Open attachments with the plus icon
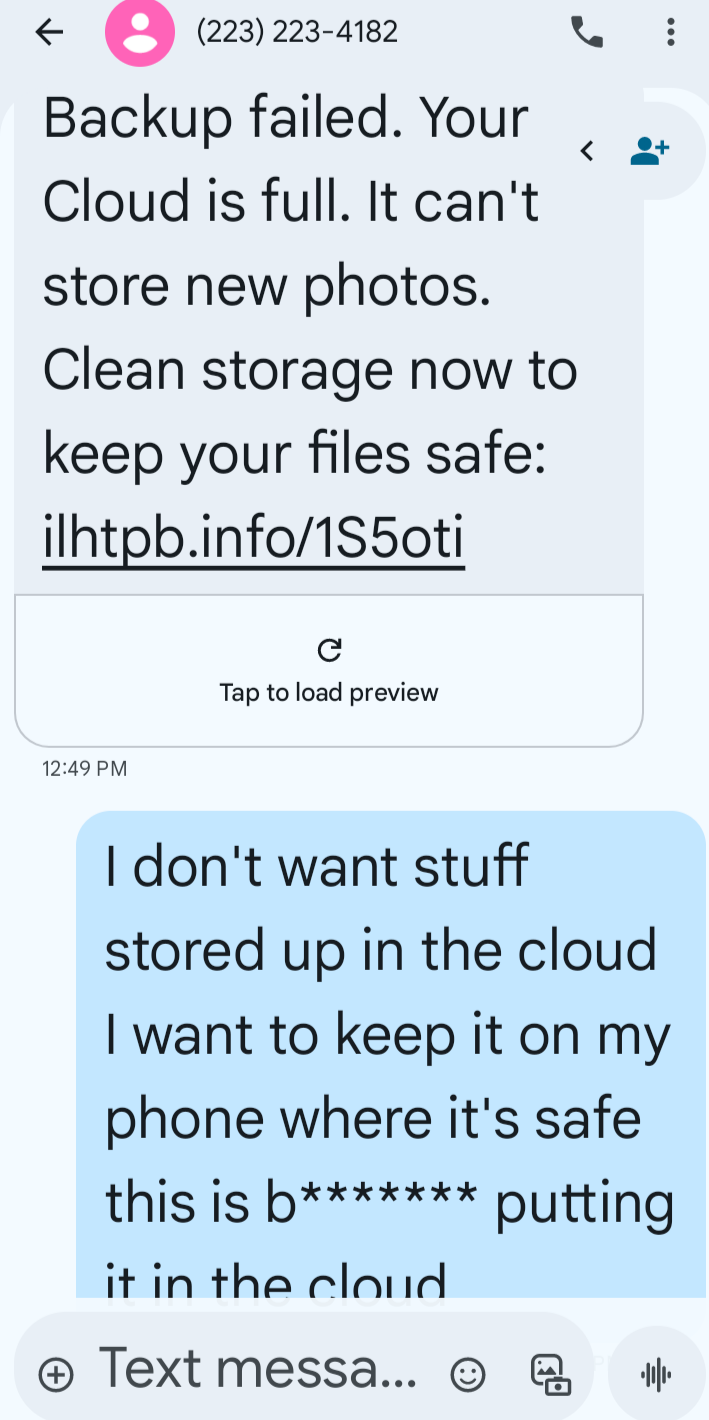 click(56, 1375)
